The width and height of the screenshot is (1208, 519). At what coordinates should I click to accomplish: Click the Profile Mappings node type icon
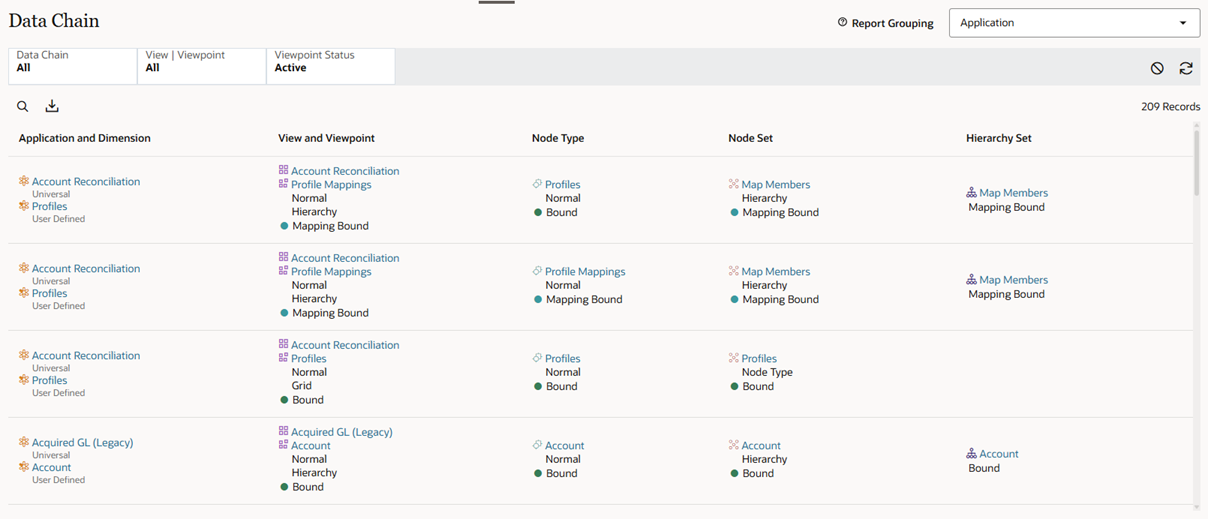(537, 271)
